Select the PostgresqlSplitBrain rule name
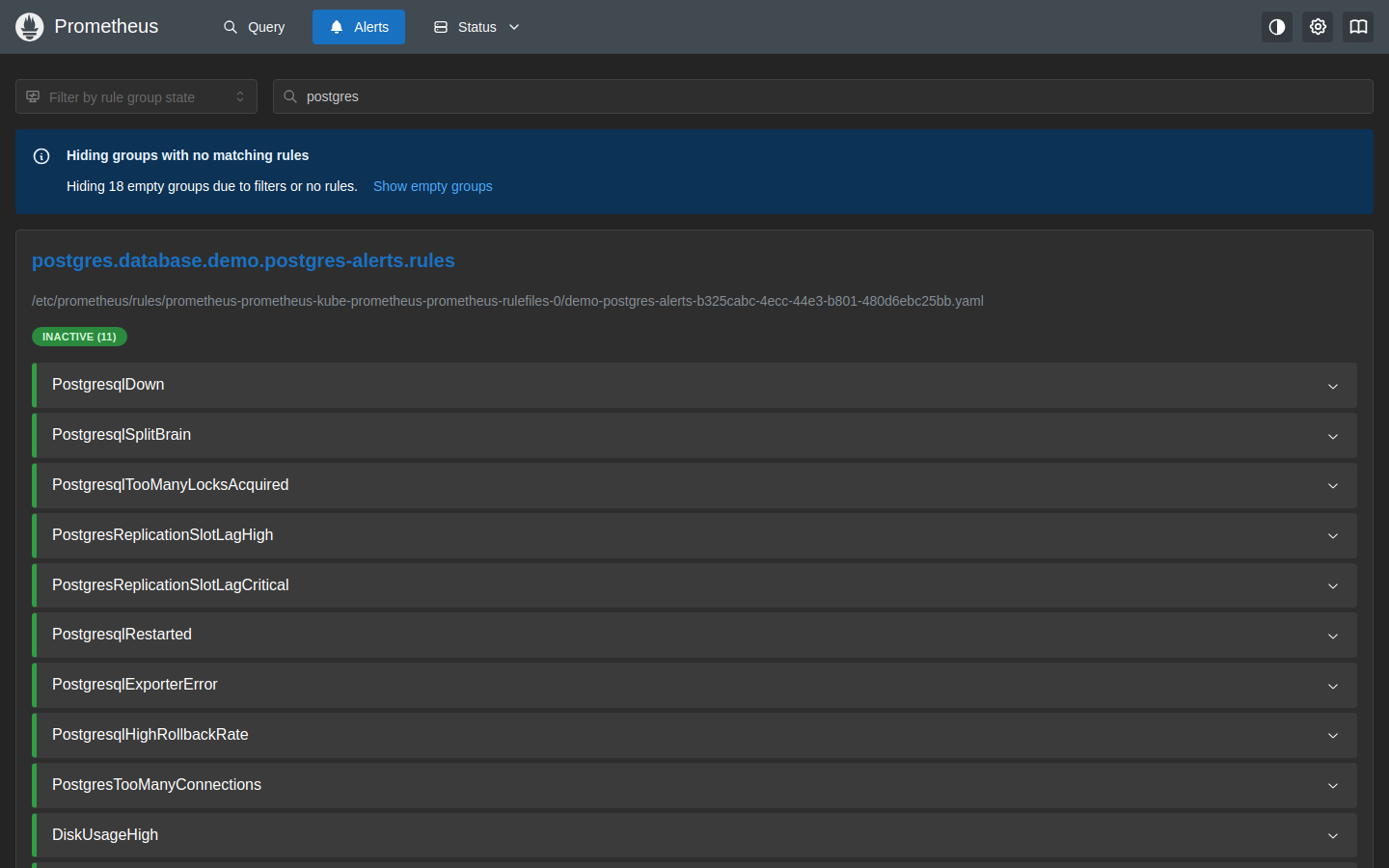Image resolution: width=1389 pixels, height=868 pixels. point(122,434)
